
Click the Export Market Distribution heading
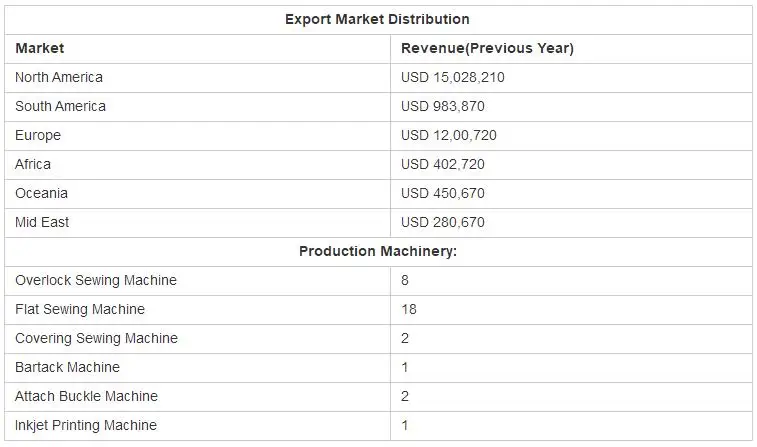coord(377,19)
